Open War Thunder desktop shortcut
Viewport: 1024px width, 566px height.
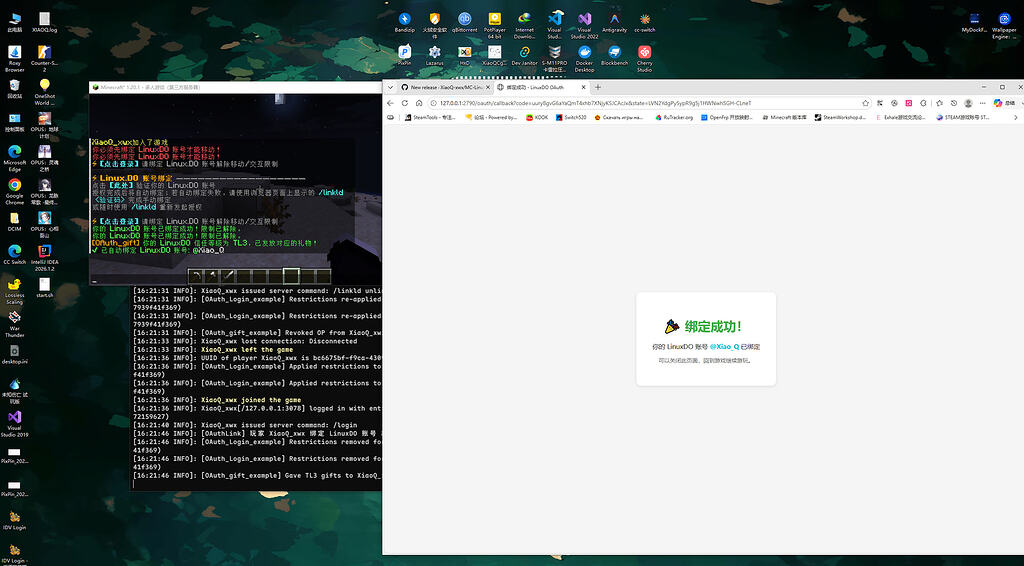coord(14,324)
